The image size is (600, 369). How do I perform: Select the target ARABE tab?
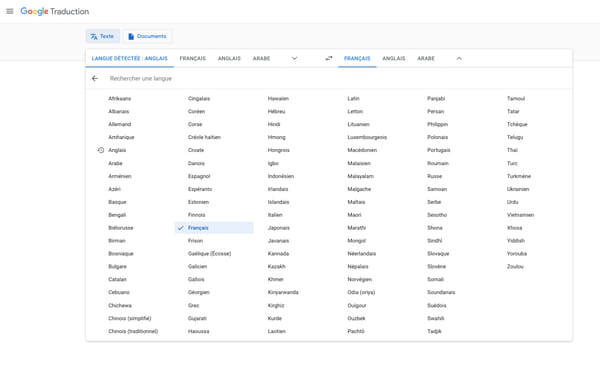(426, 59)
